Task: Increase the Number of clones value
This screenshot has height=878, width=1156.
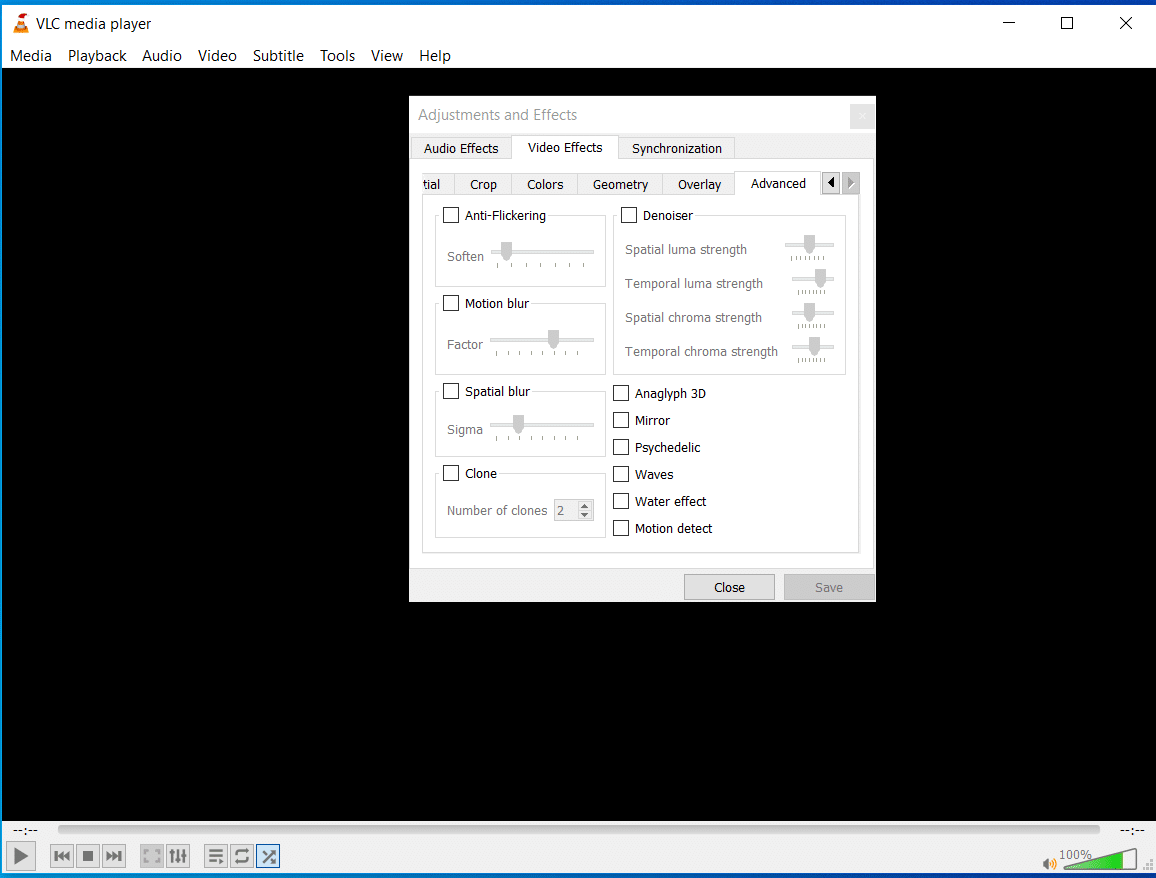Action: [x=585, y=505]
